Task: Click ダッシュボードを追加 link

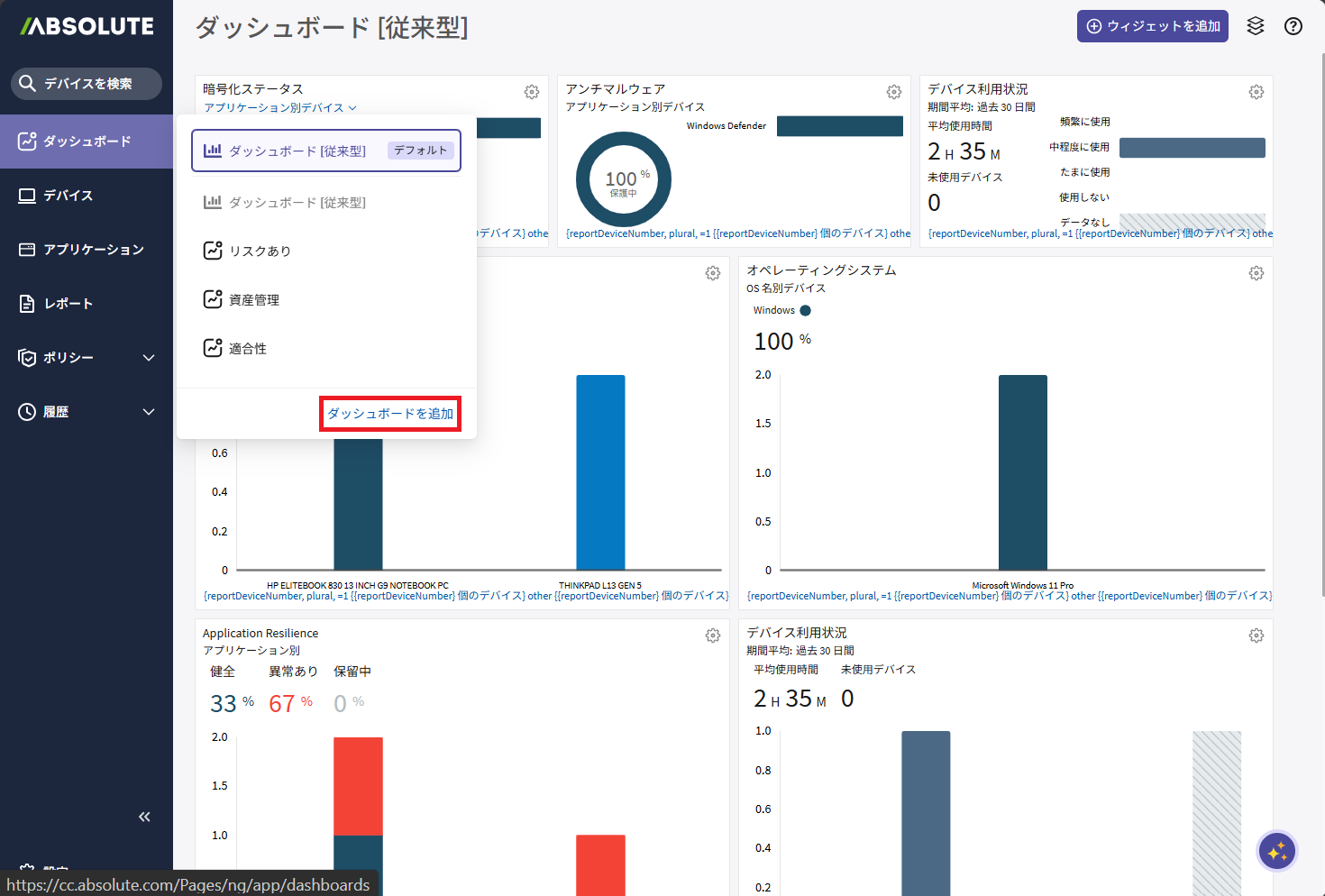Action: (390, 414)
